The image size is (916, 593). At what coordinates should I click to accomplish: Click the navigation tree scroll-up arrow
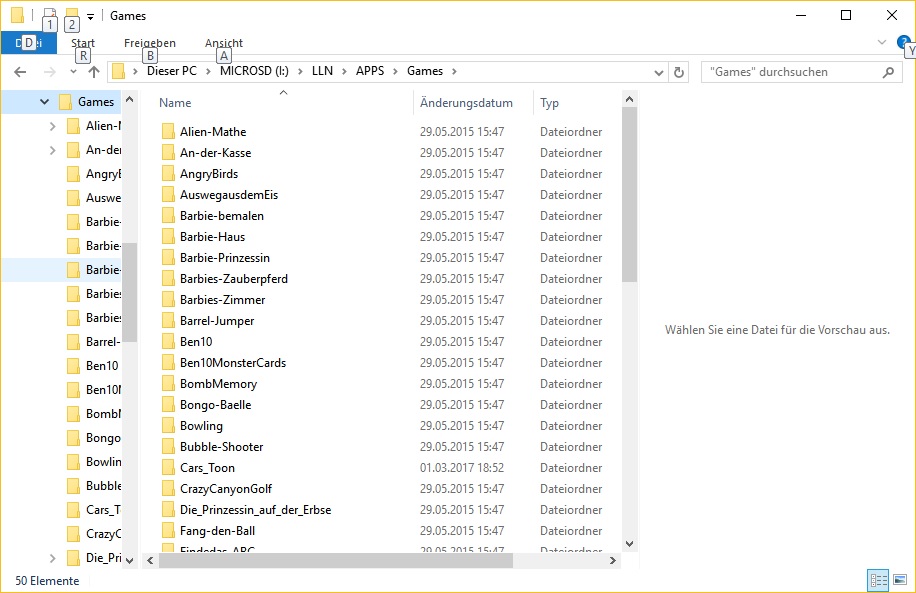(x=130, y=100)
